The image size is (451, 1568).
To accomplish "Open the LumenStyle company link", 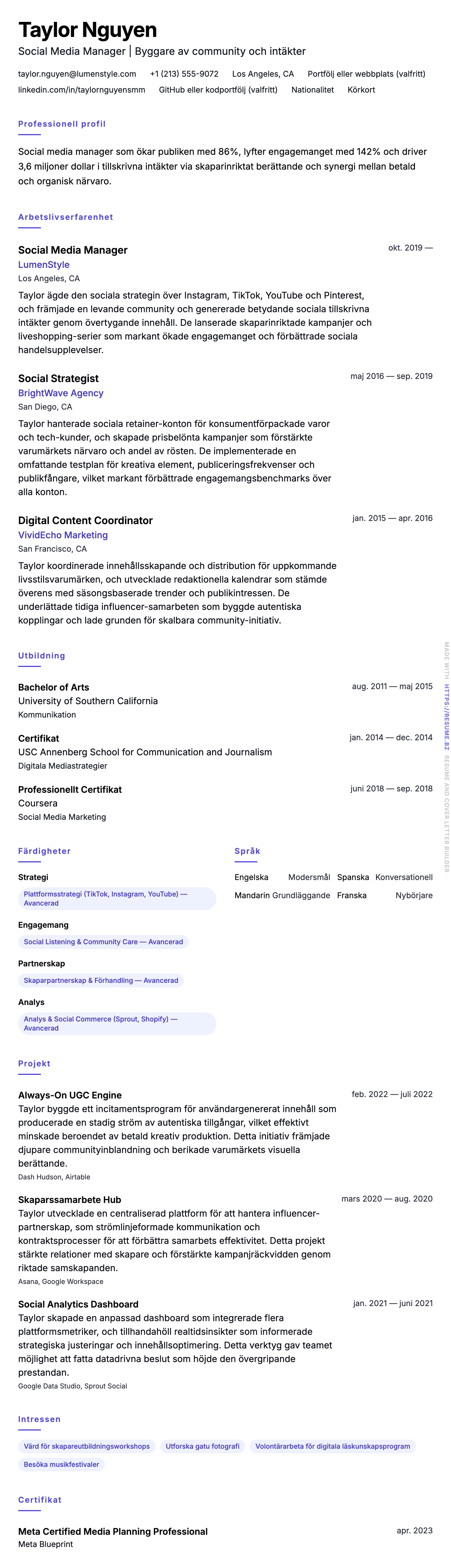I will point(44,265).
